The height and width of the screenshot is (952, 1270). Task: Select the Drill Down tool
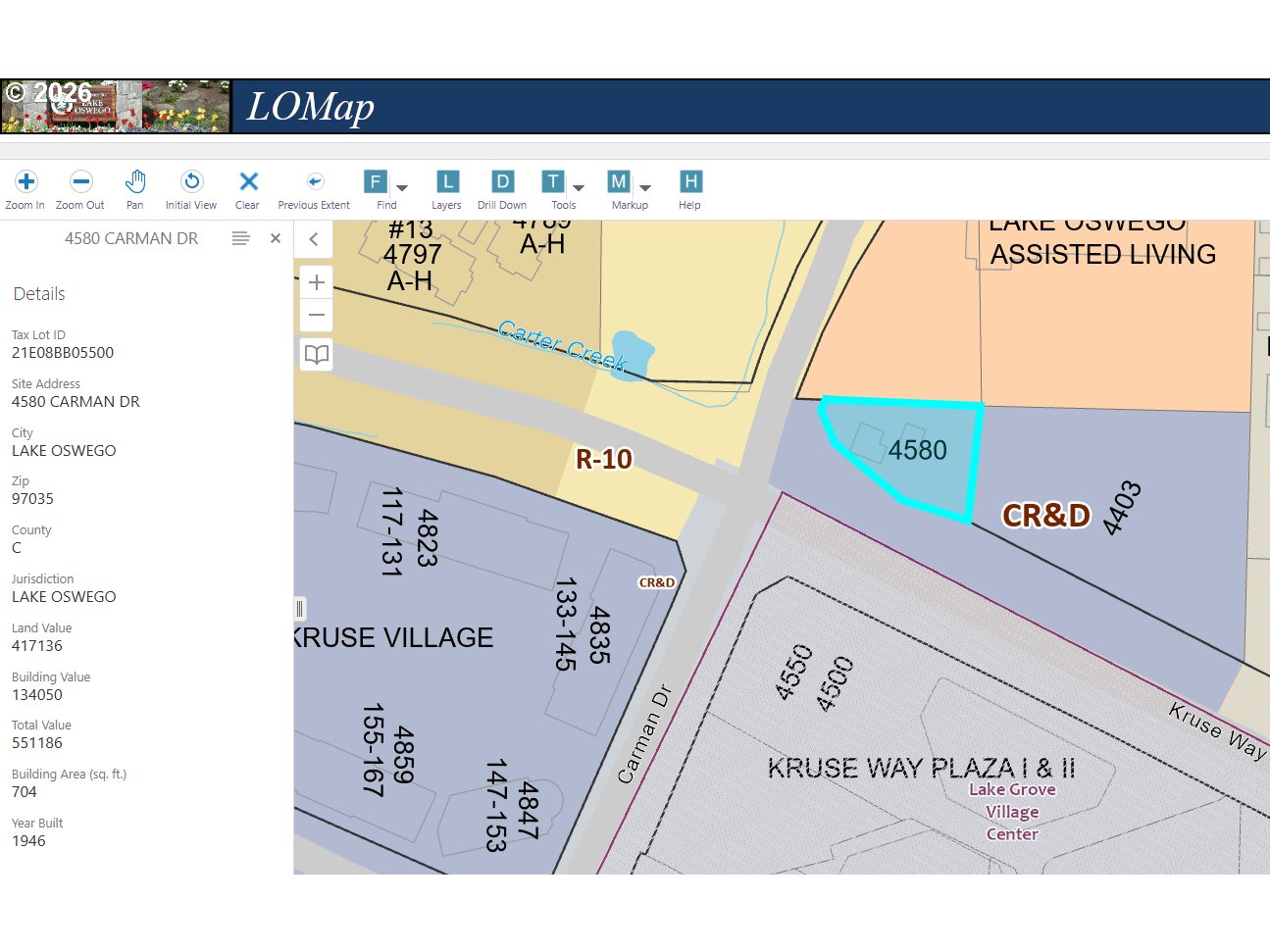tap(502, 189)
